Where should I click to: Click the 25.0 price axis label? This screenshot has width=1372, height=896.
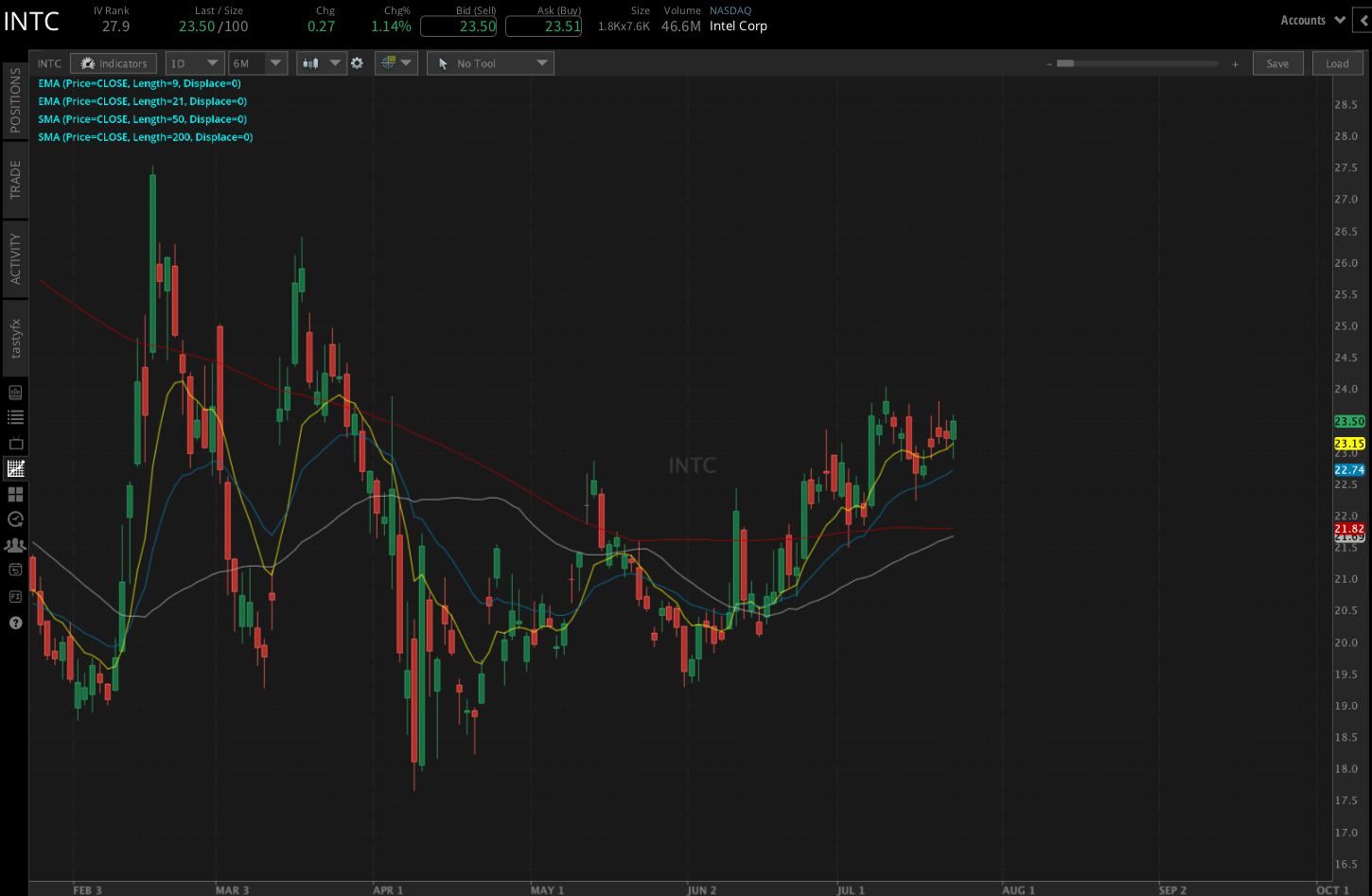point(1346,326)
